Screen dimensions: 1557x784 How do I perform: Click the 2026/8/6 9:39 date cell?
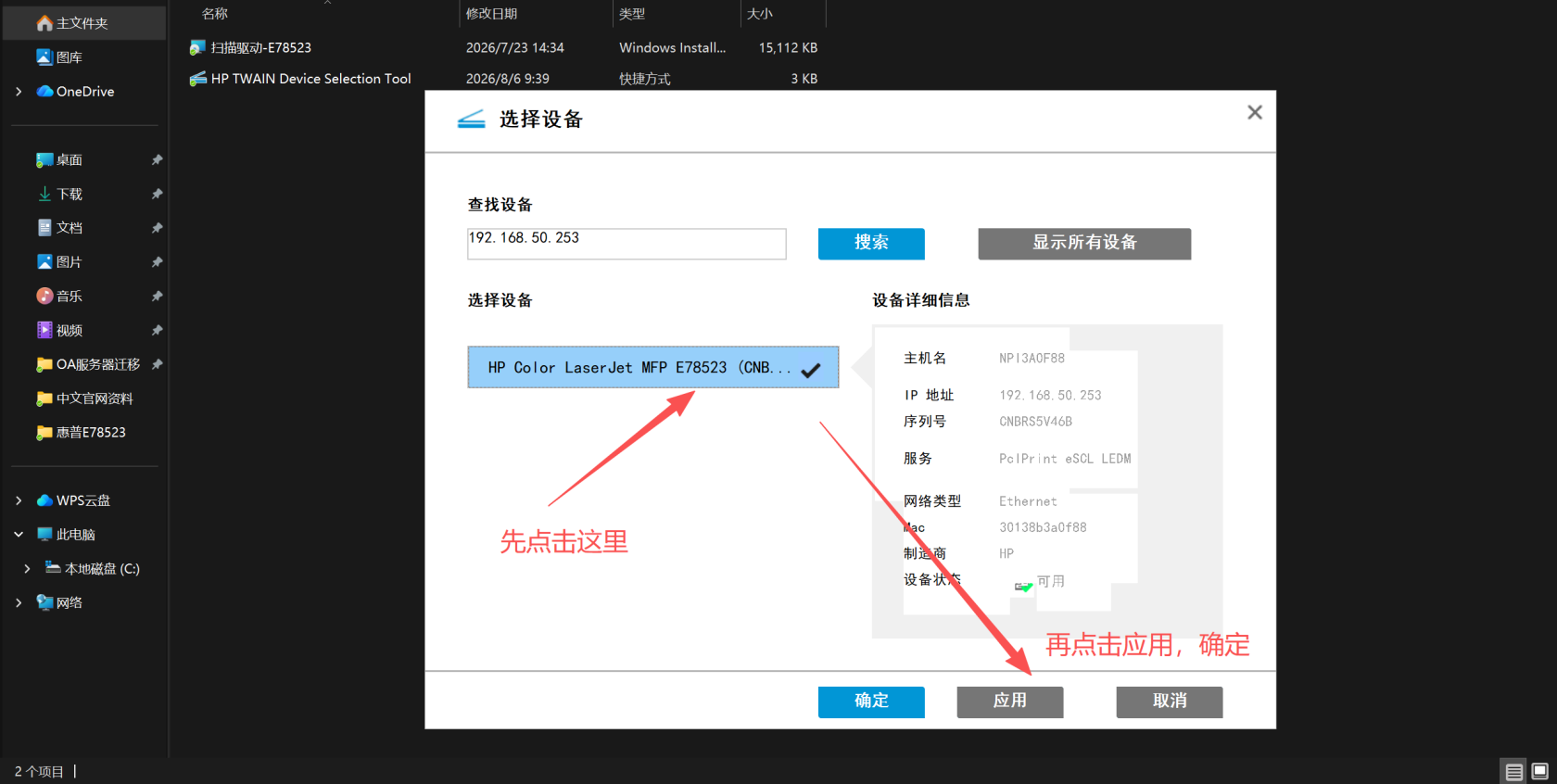(x=508, y=79)
